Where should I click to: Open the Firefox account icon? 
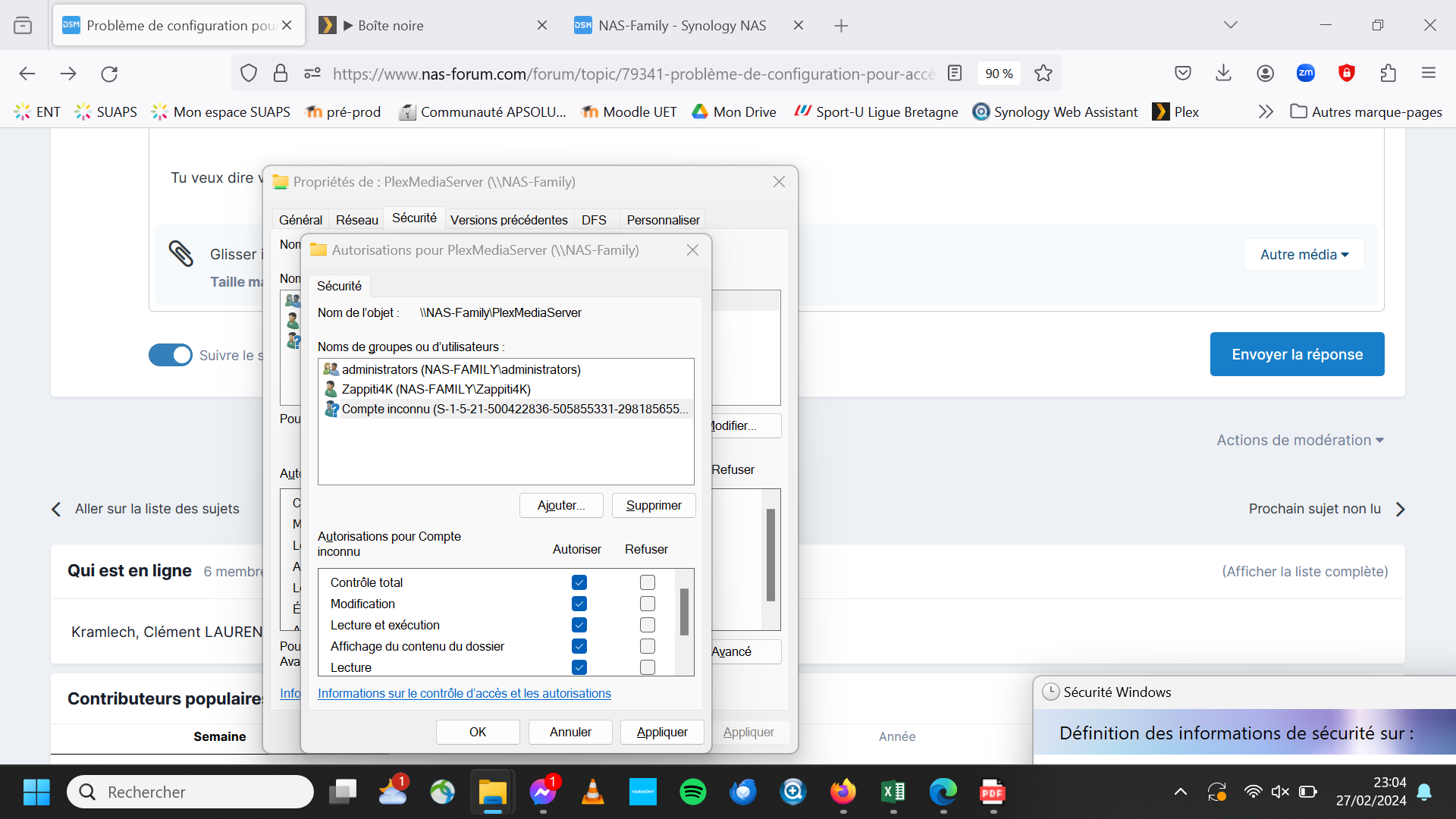pyautogui.click(x=1265, y=74)
